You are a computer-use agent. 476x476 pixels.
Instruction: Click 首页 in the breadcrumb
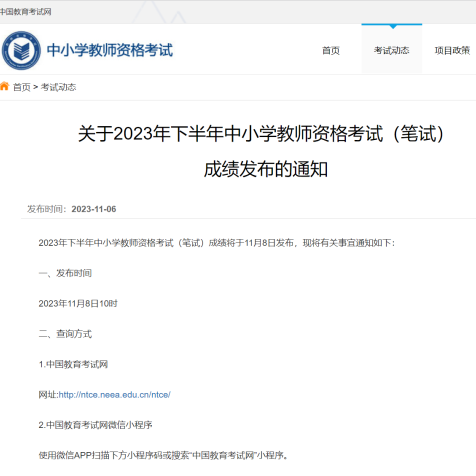point(22,87)
